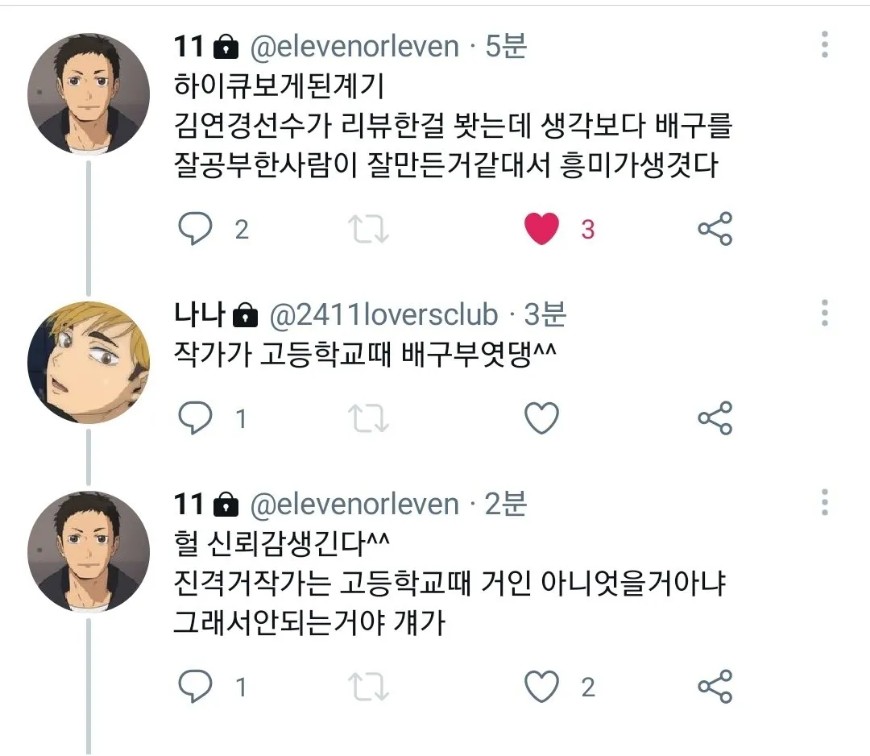This screenshot has height=756, width=870.
Task: Like the third tweet with 2 likes
Action: tap(542, 686)
